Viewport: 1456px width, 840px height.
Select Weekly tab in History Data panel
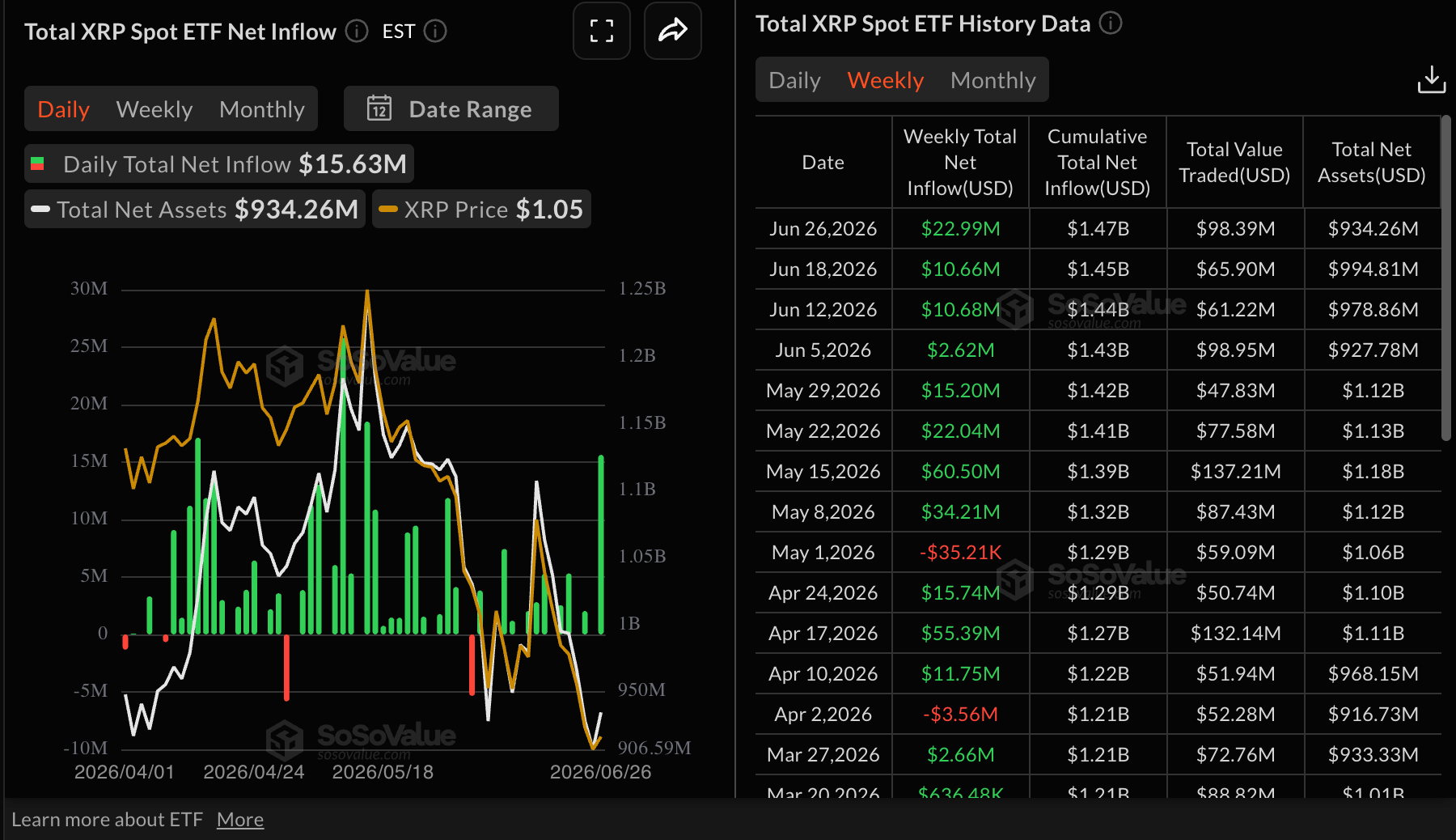(885, 80)
